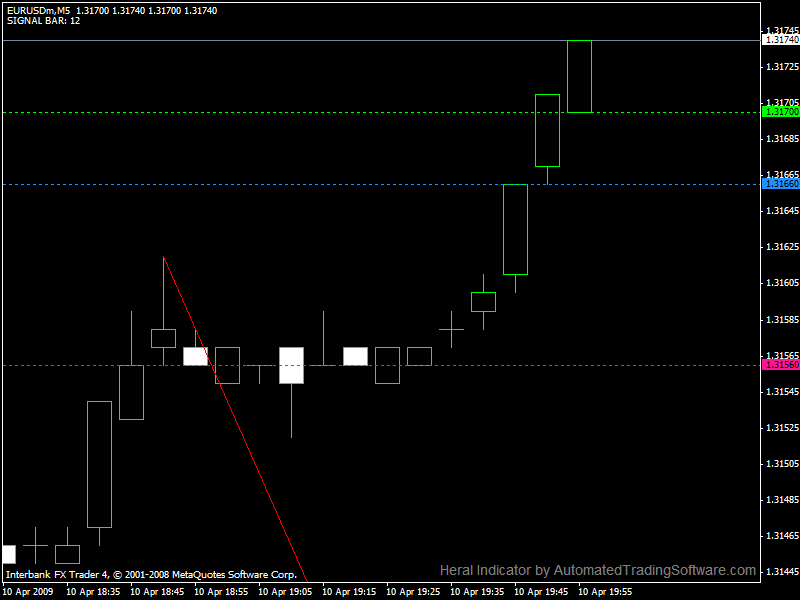The width and height of the screenshot is (800, 600).
Task: Click the 10 Apr 19:35 time label
Action: [477, 592]
